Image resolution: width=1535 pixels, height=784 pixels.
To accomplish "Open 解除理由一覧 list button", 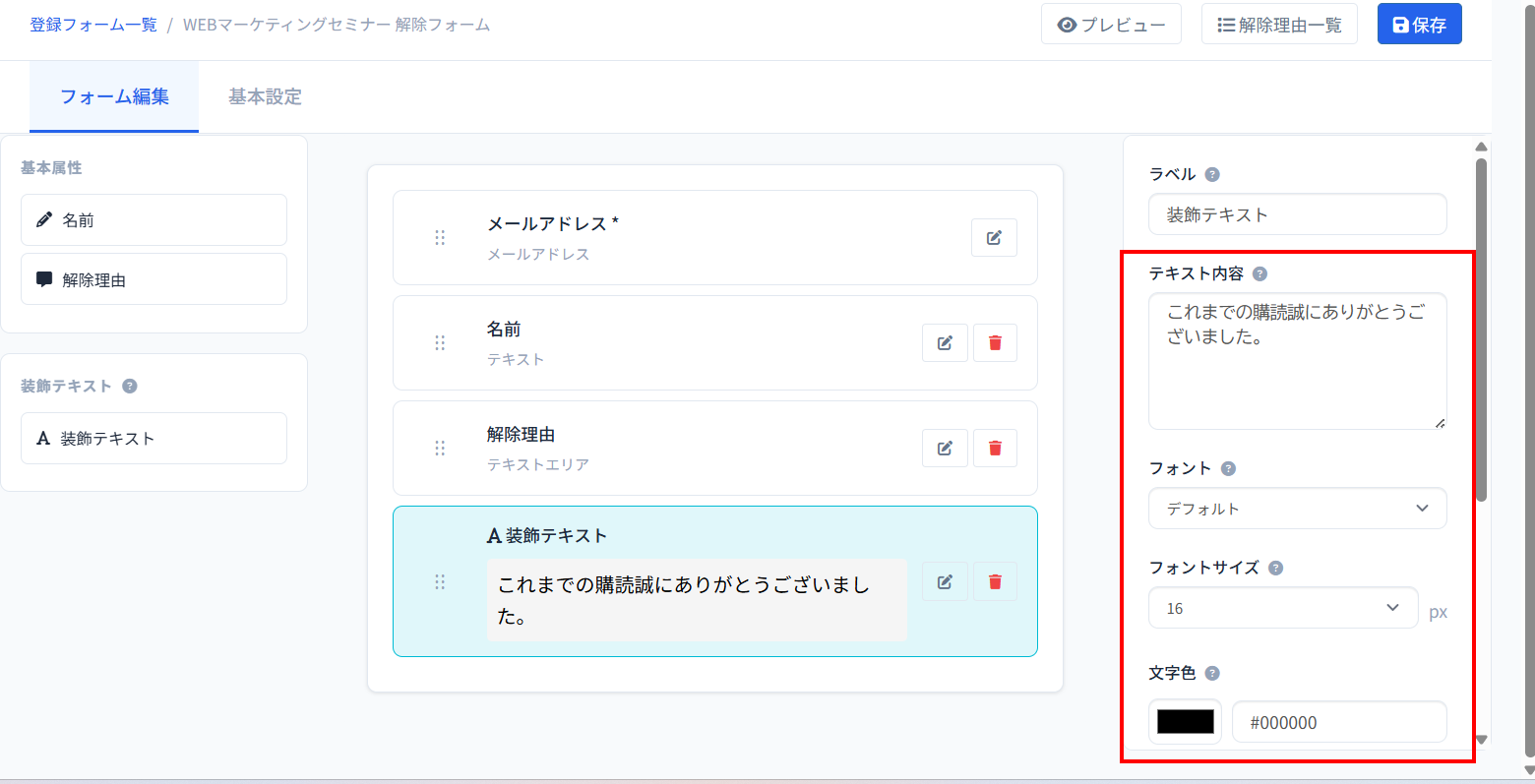I will tap(1278, 25).
